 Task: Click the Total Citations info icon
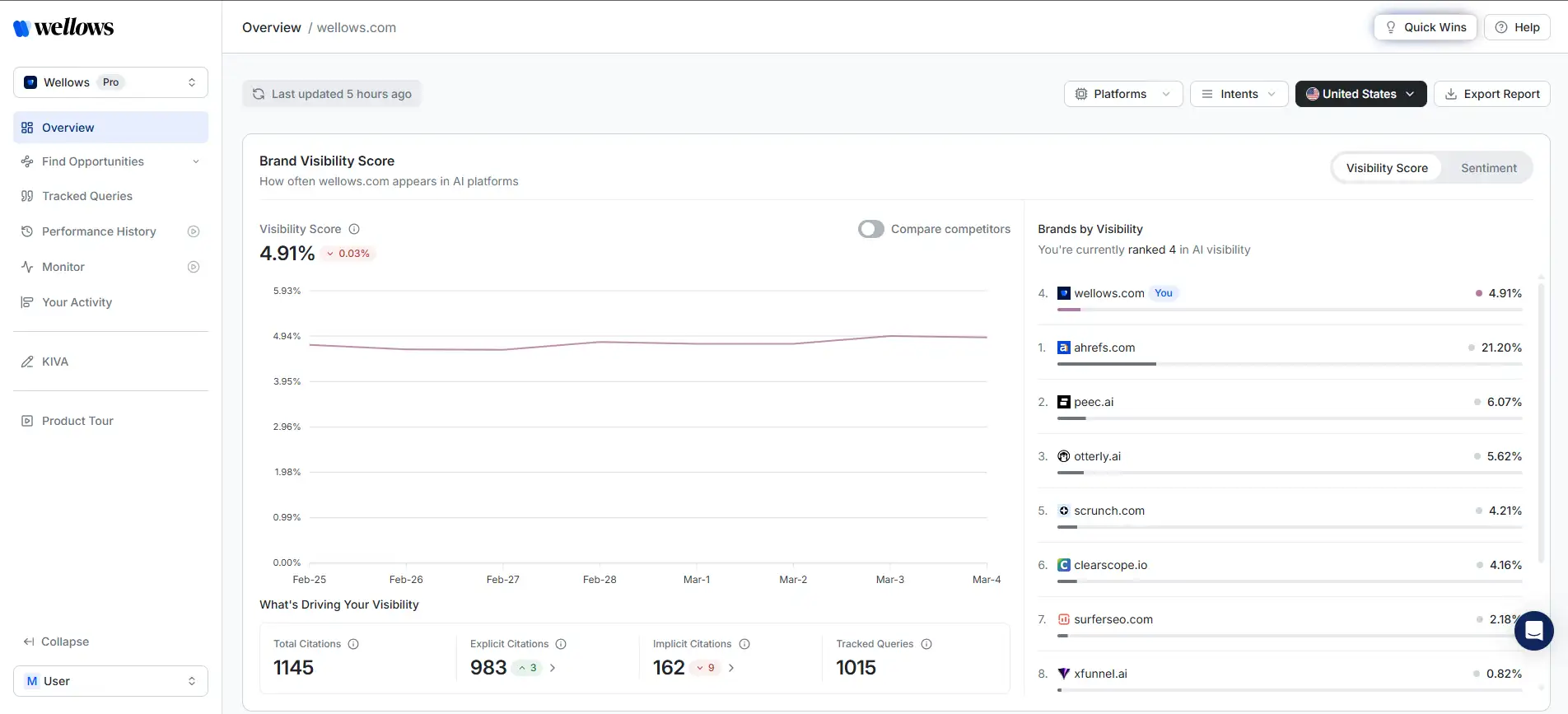[353, 644]
